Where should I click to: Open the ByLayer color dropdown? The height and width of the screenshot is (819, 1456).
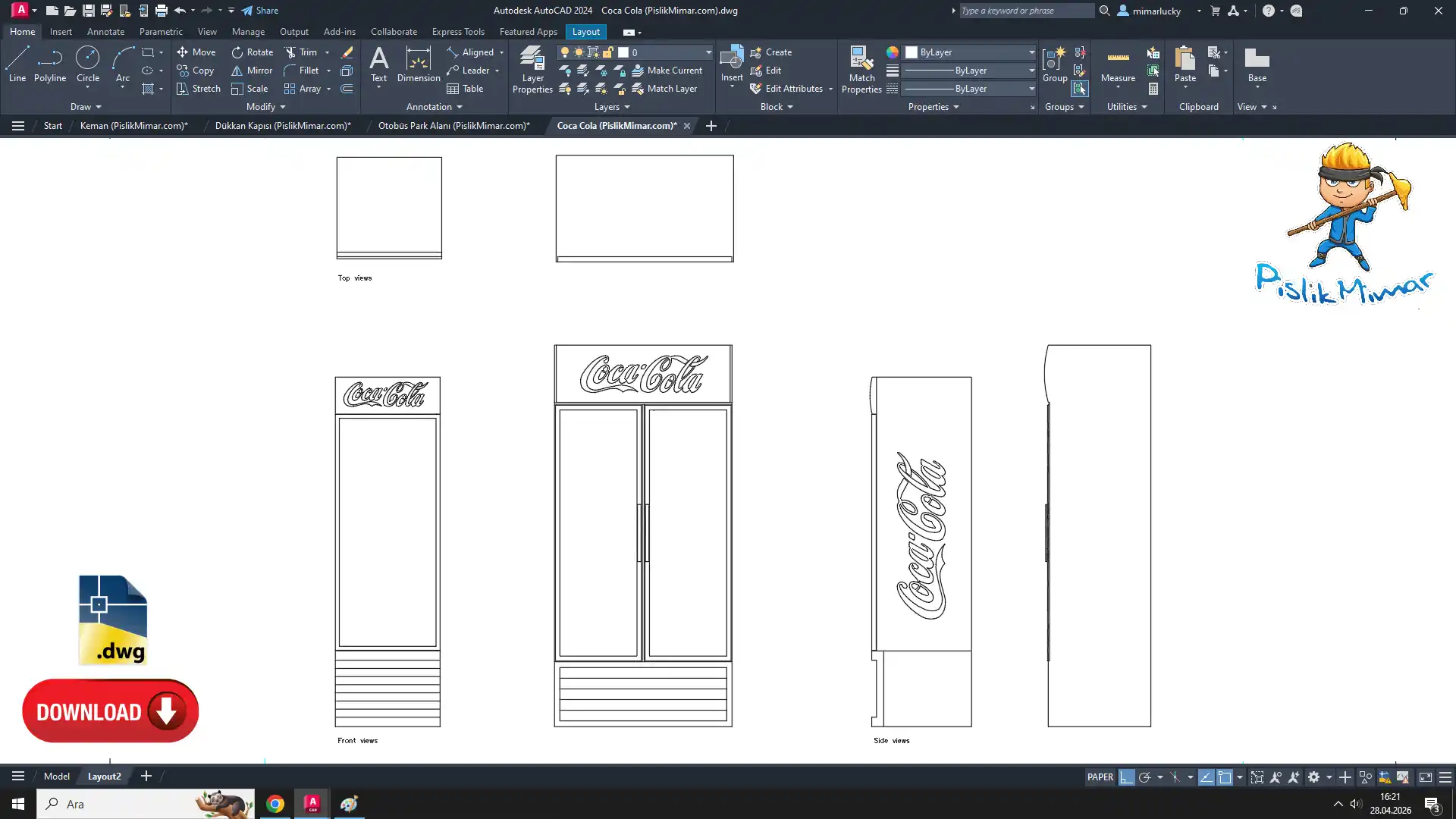pyautogui.click(x=1031, y=52)
